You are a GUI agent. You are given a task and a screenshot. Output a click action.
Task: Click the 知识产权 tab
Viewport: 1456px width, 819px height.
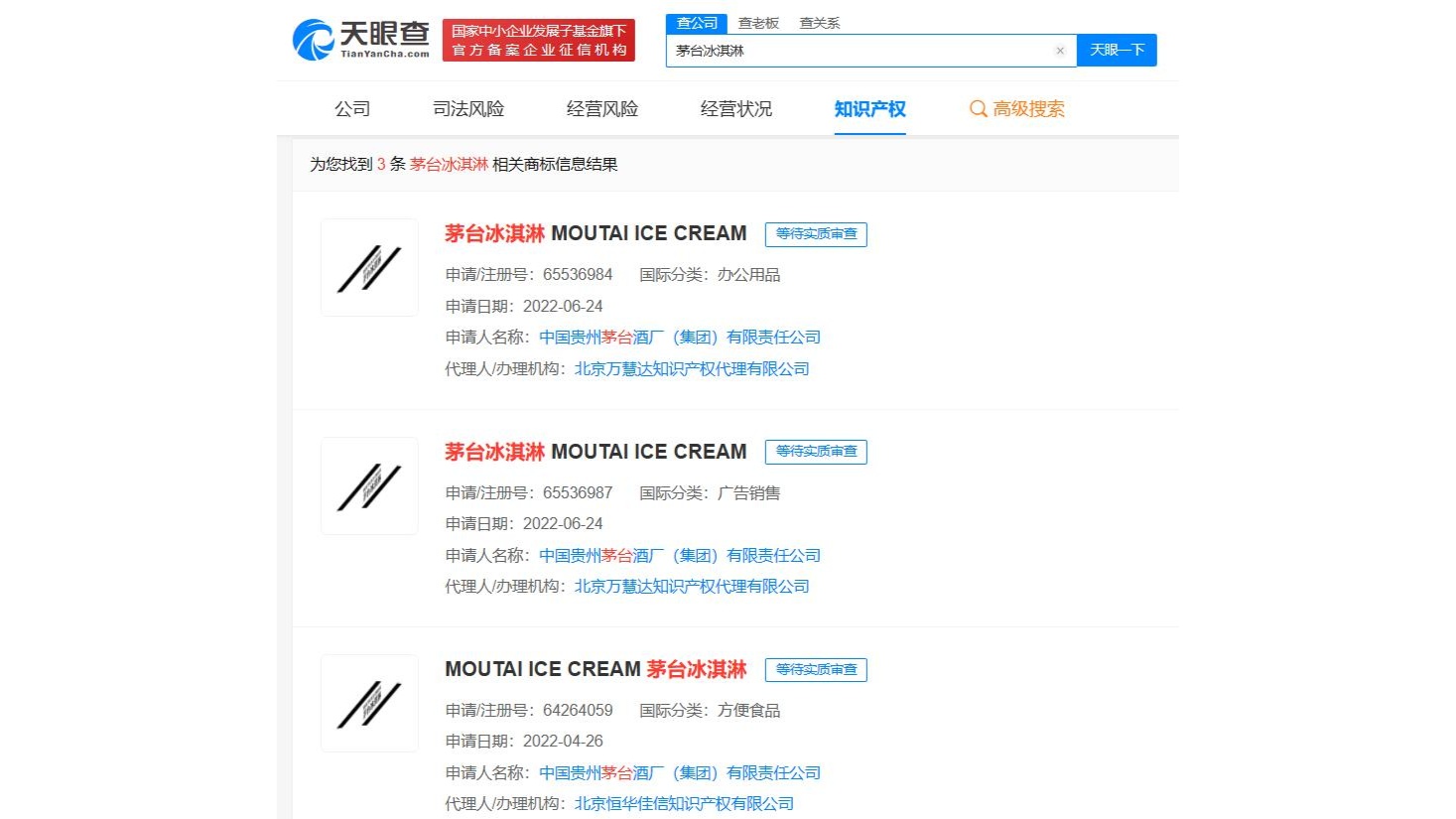click(869, 109)
